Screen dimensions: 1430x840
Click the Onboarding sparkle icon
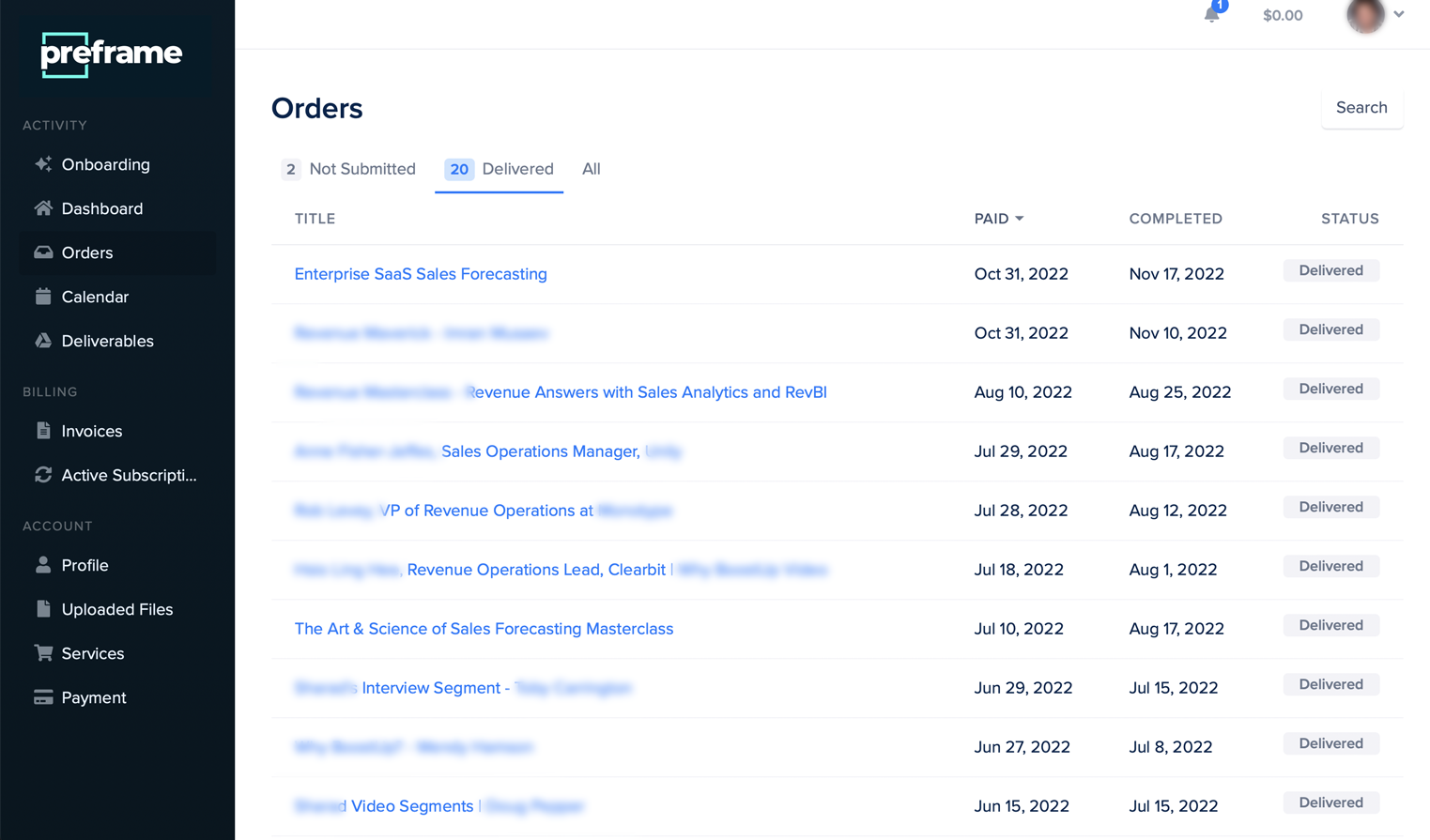click(43, 164)
